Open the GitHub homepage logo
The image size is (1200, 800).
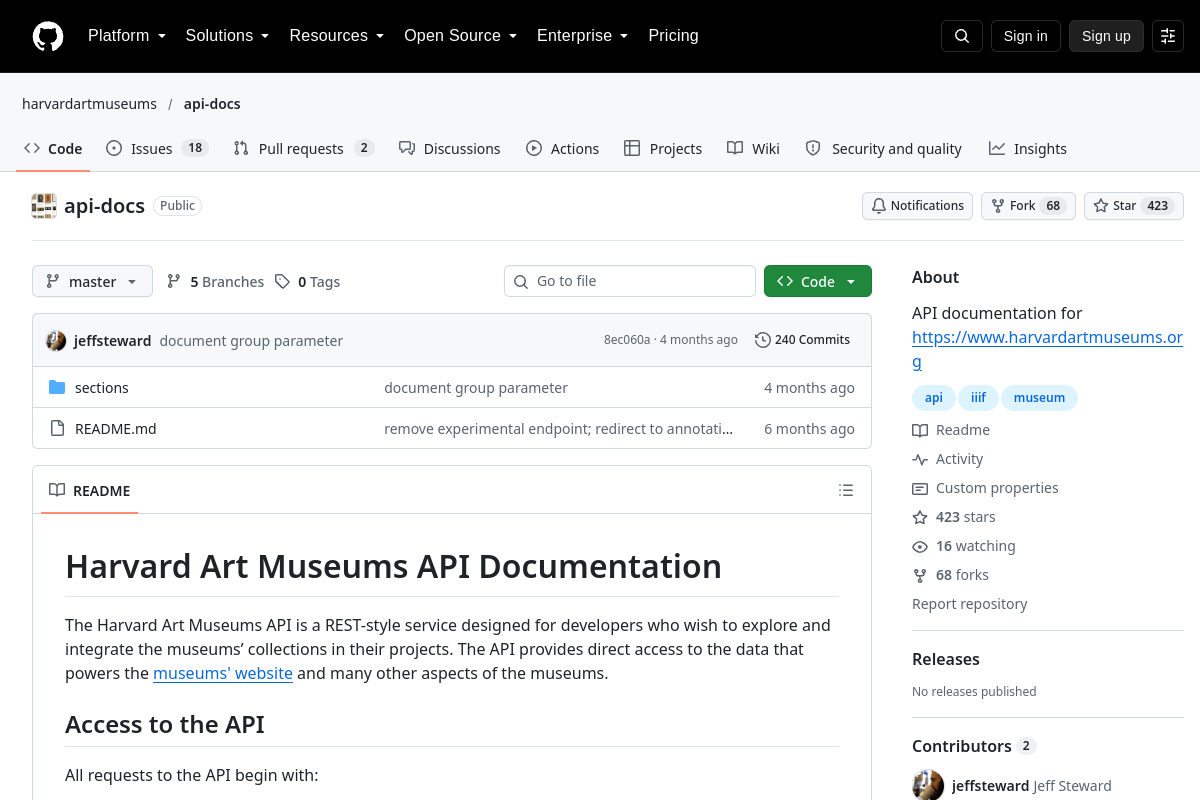(x=48, y=36)
